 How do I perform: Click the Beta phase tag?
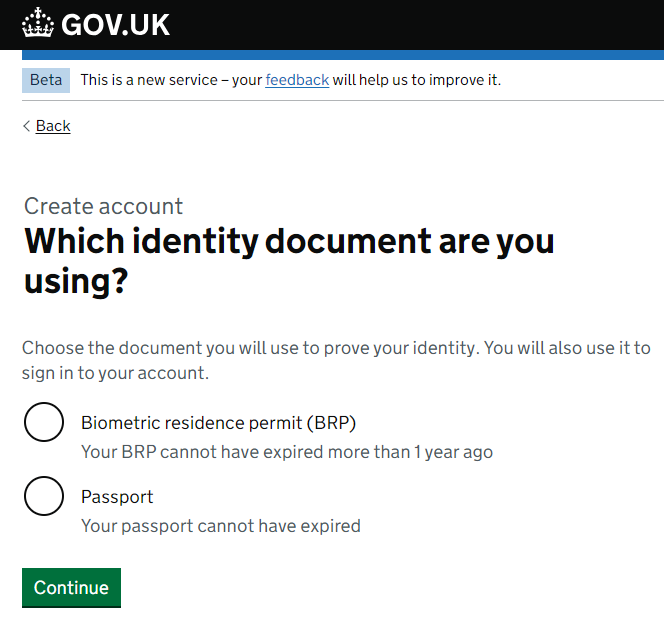point(46,80)
